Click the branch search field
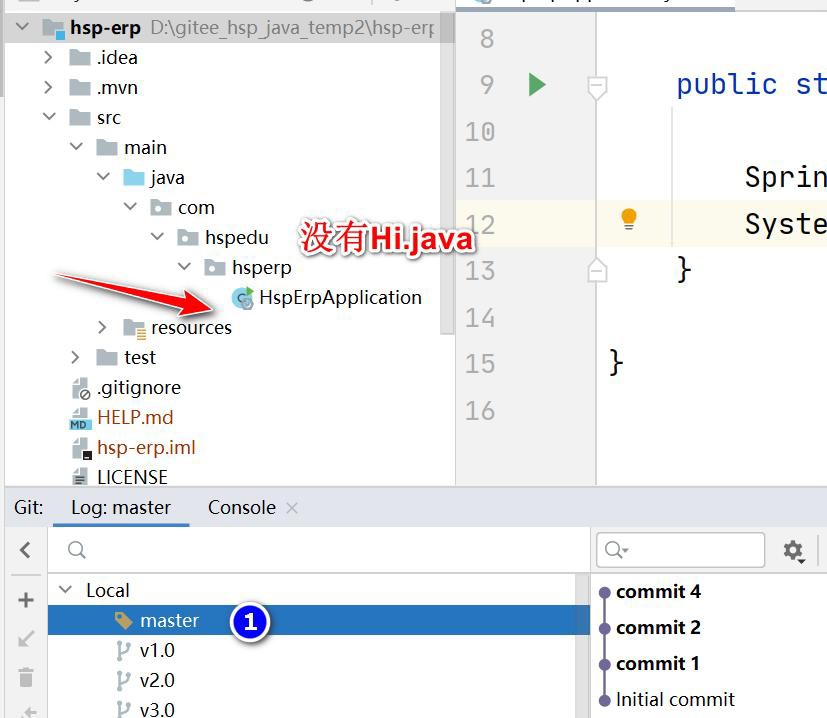This screenshot has width=827, height=718. 320,550
